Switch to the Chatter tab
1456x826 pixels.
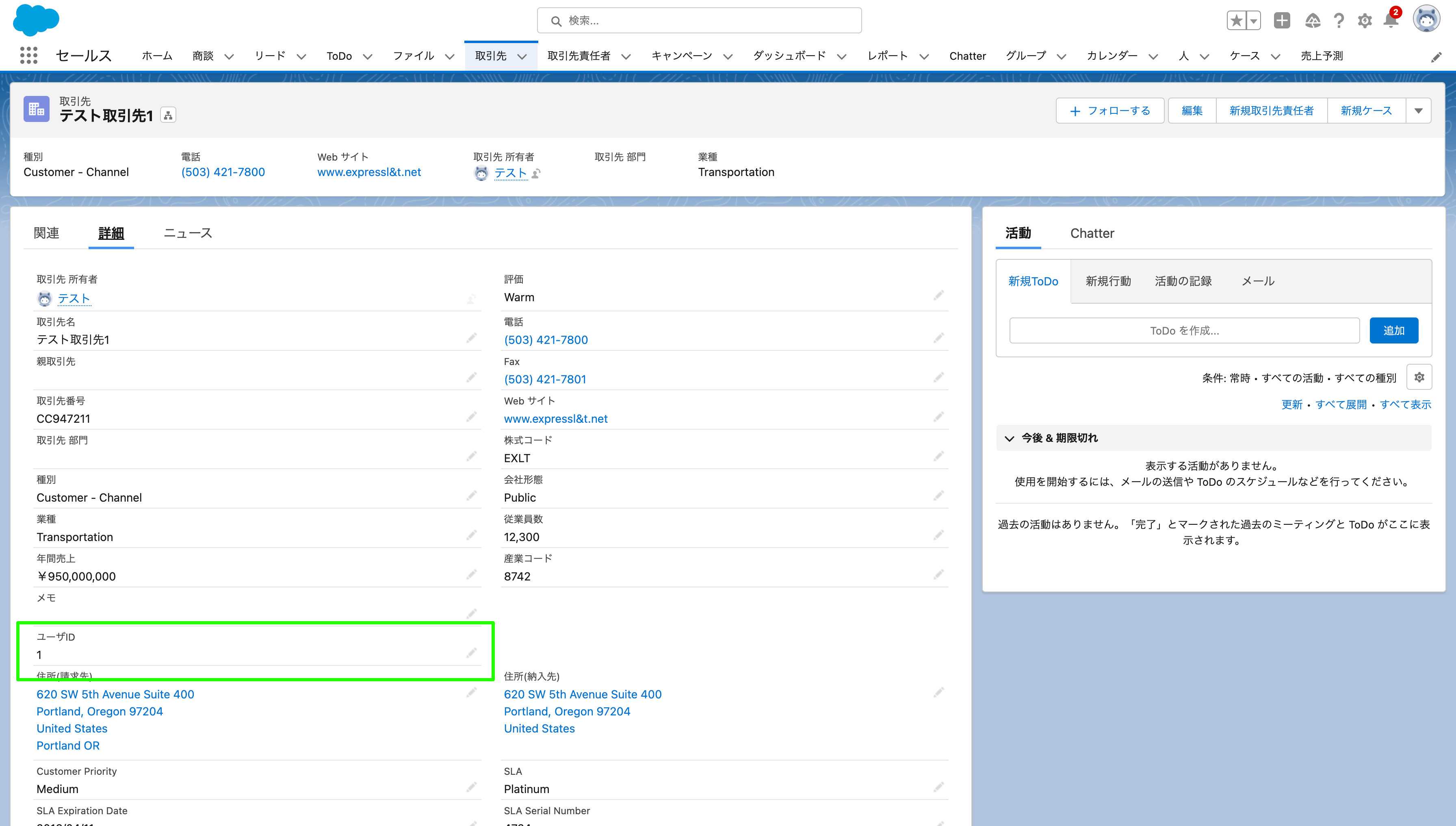tap(1092, 233)
